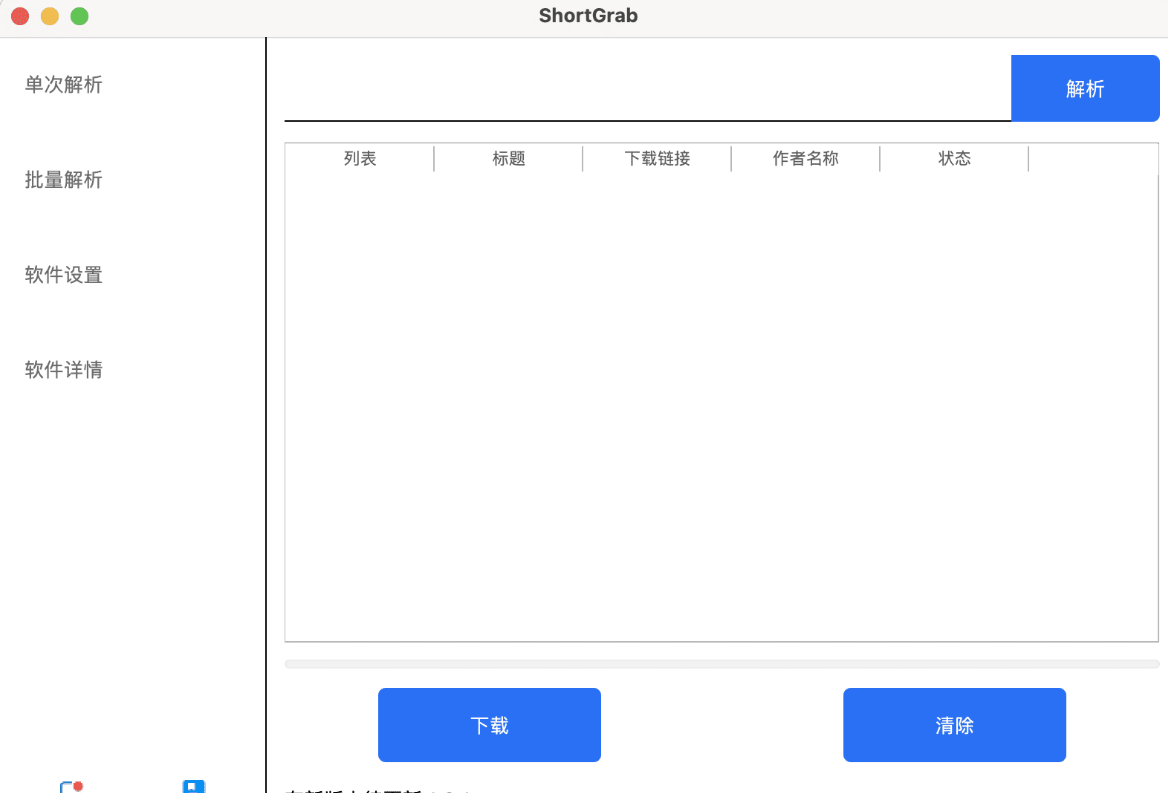Click the 列表 column header
Image resolution: width=1168 pixels, height=793 pixels.
coord(360,159)
